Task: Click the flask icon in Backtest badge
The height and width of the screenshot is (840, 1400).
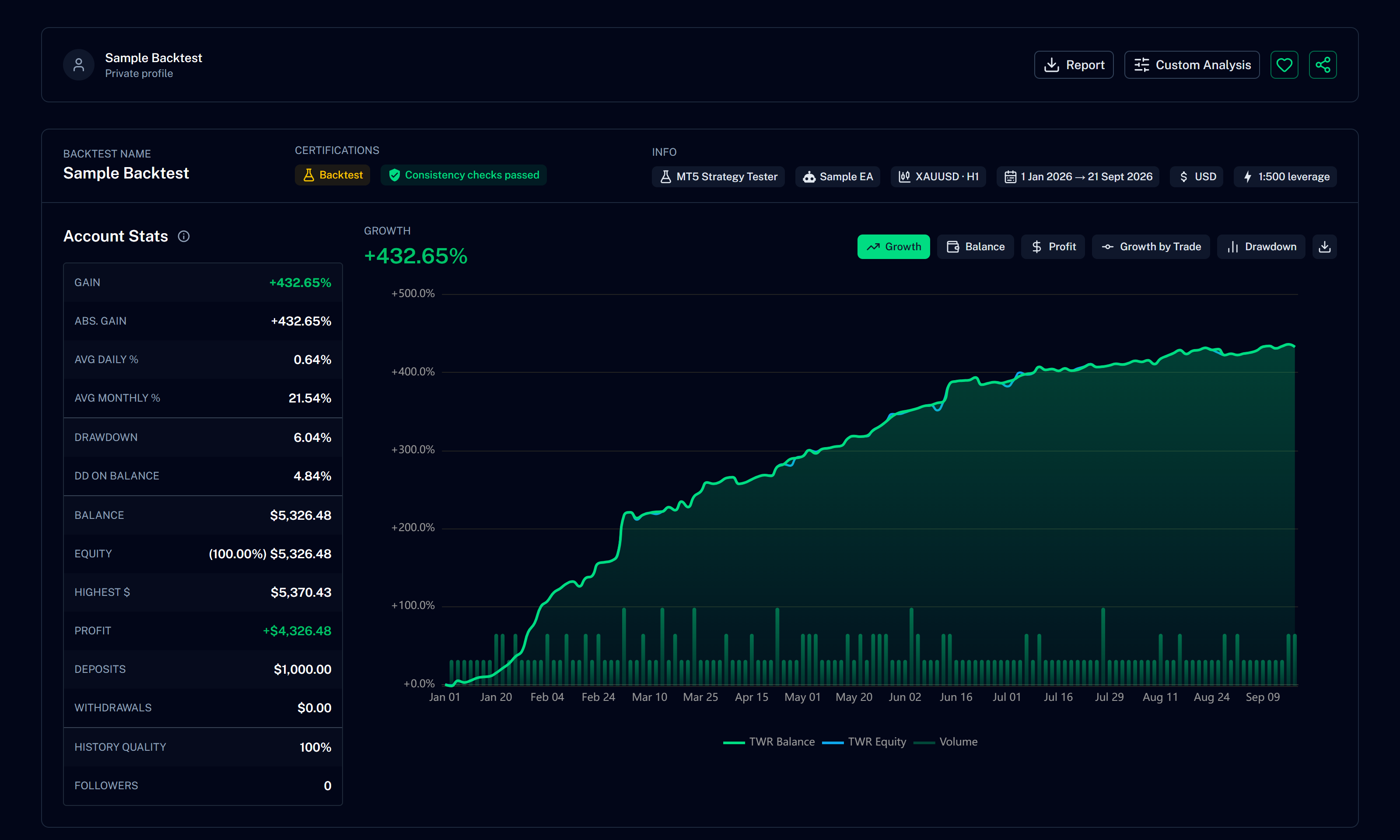Action: [x=308, y=175]
